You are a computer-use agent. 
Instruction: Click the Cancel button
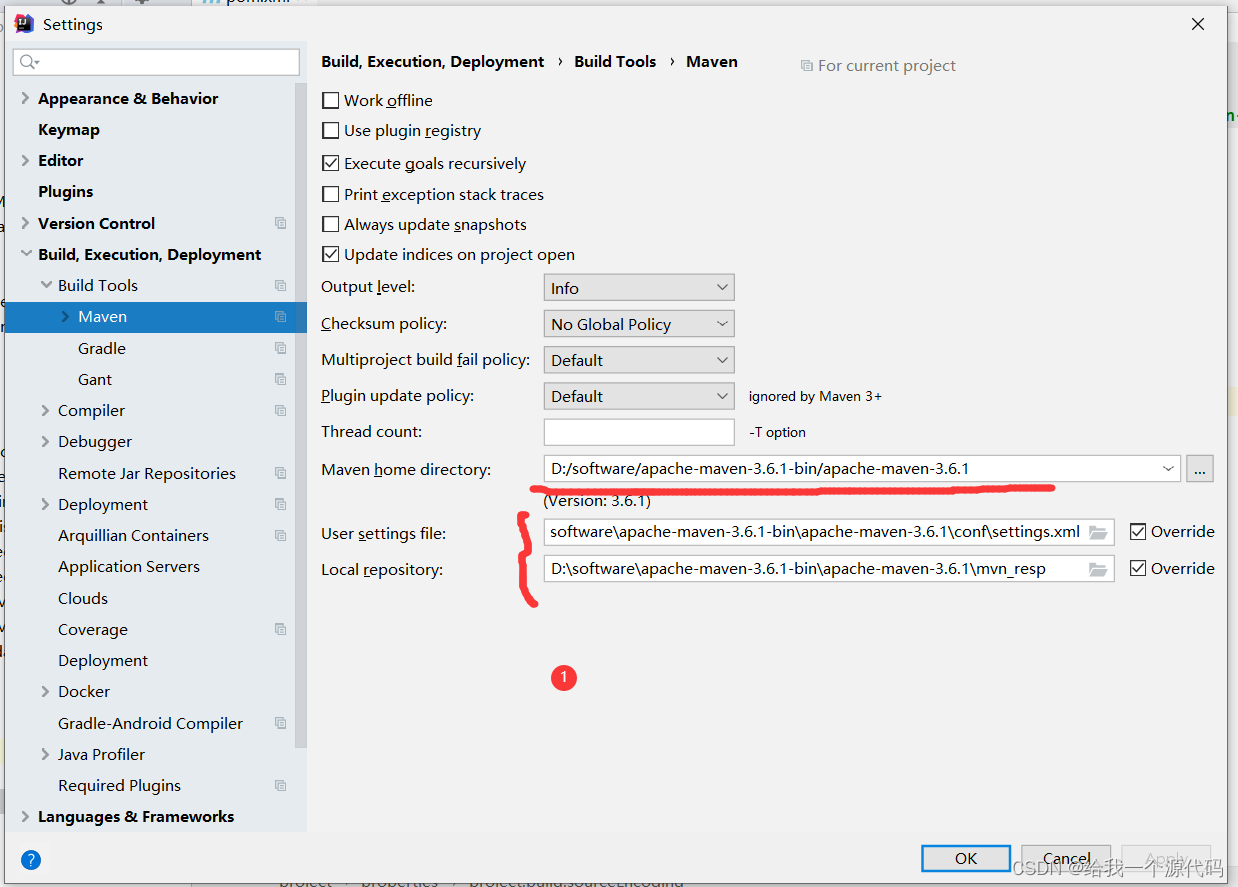tap(1066, 858)
